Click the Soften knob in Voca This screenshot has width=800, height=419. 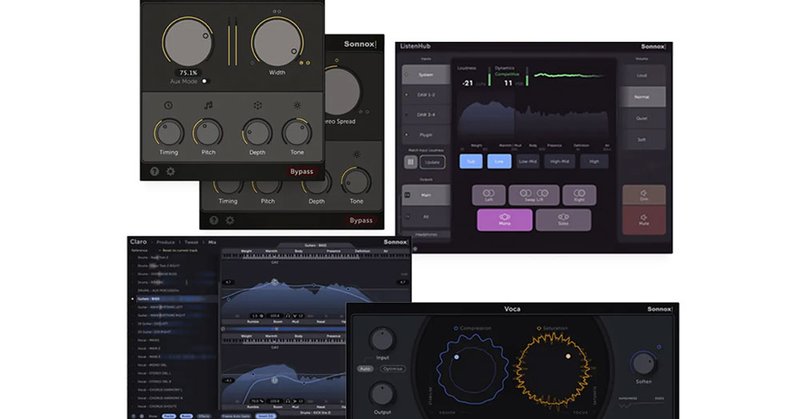click(643, 363)
